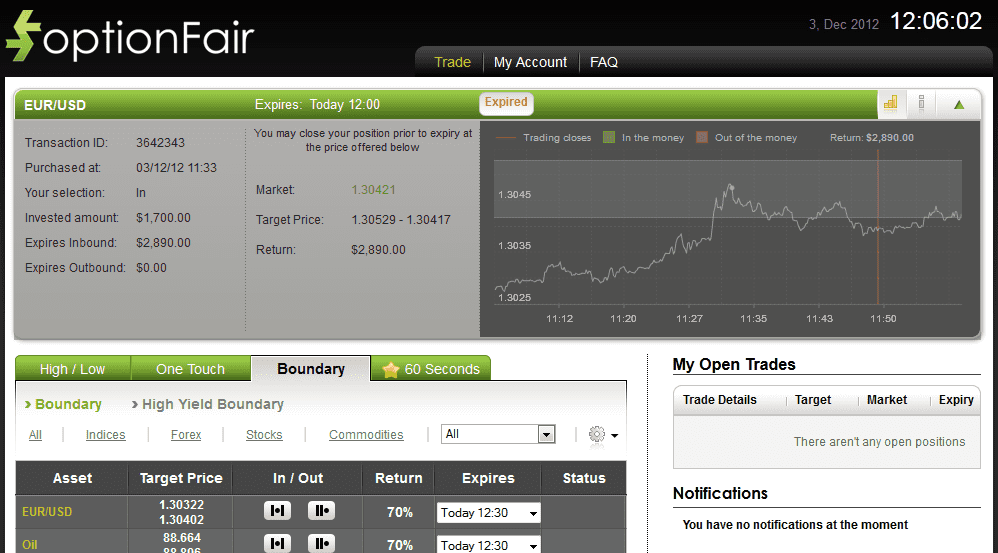Filter assets by Stocks
The image size is (998, 553).
(x=264, y=435)
